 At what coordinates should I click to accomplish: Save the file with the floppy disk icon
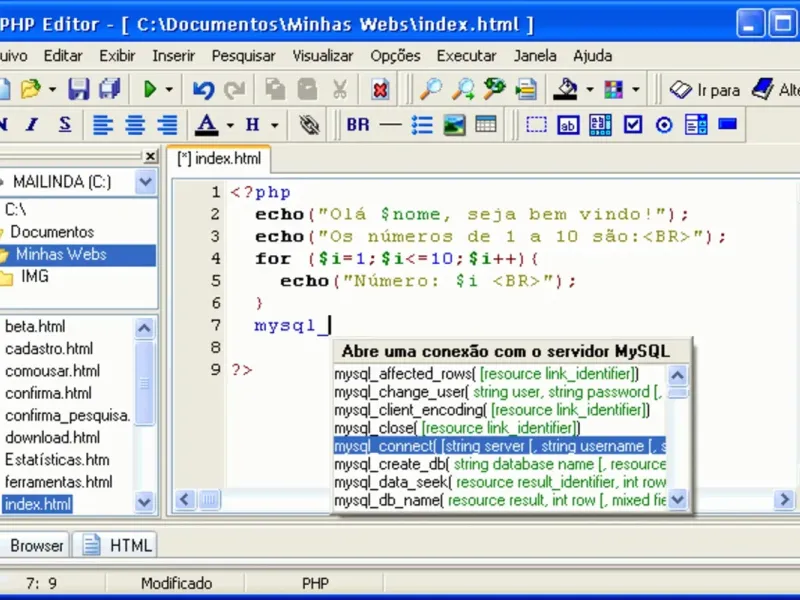pos(79,89)
